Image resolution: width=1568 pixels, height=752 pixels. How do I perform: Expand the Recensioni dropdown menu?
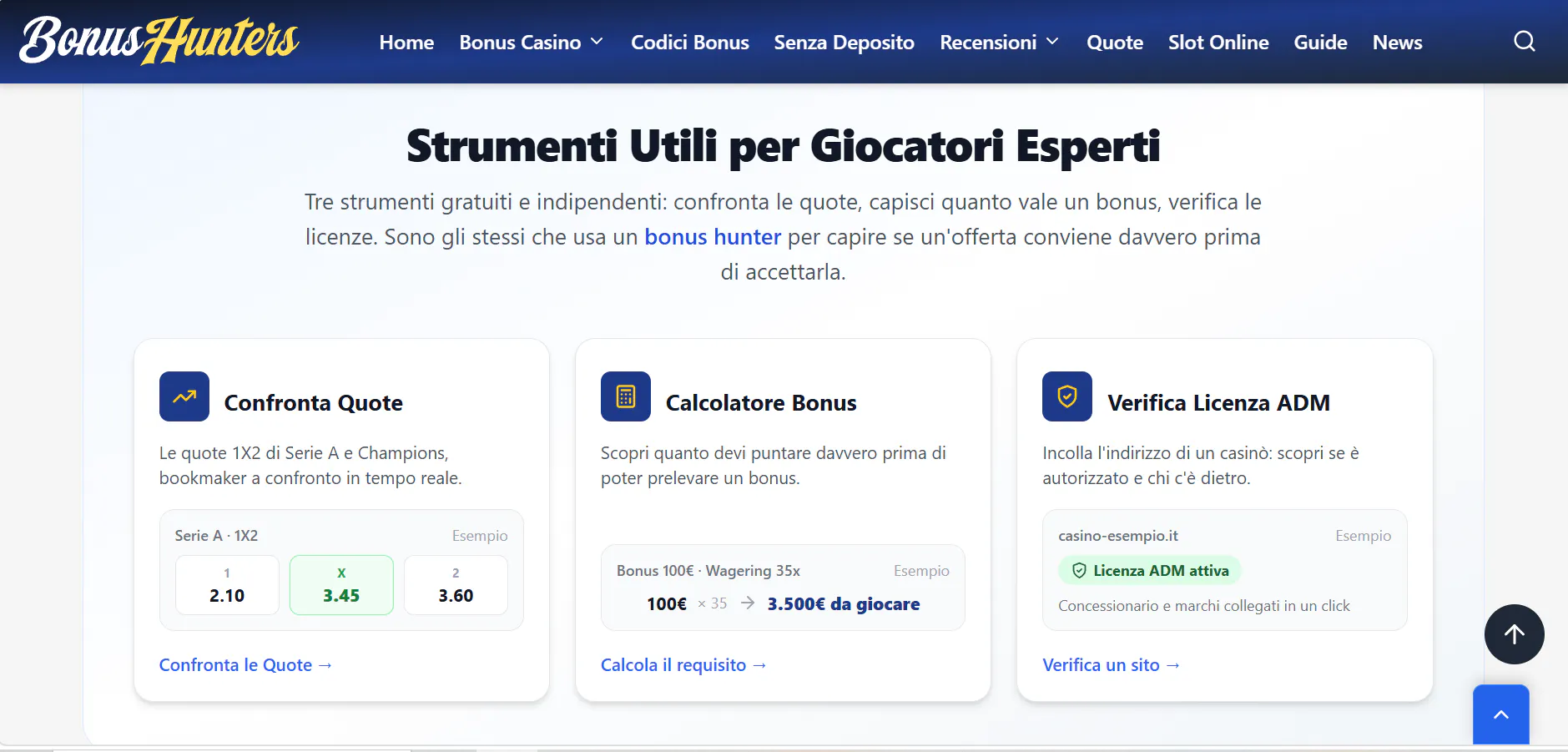pos(999,43)
